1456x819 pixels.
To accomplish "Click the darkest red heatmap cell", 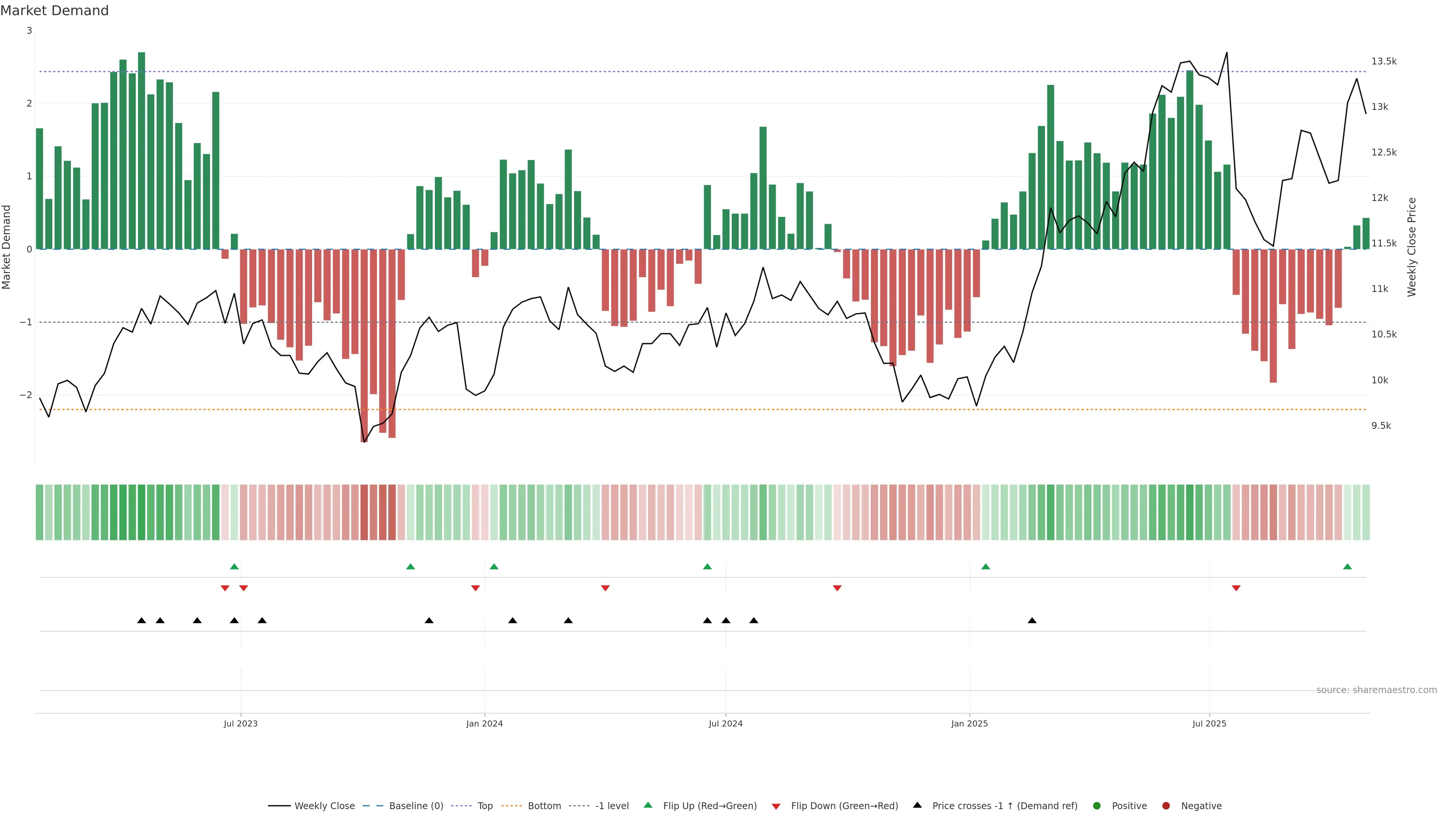I will [x=364, y=512].
